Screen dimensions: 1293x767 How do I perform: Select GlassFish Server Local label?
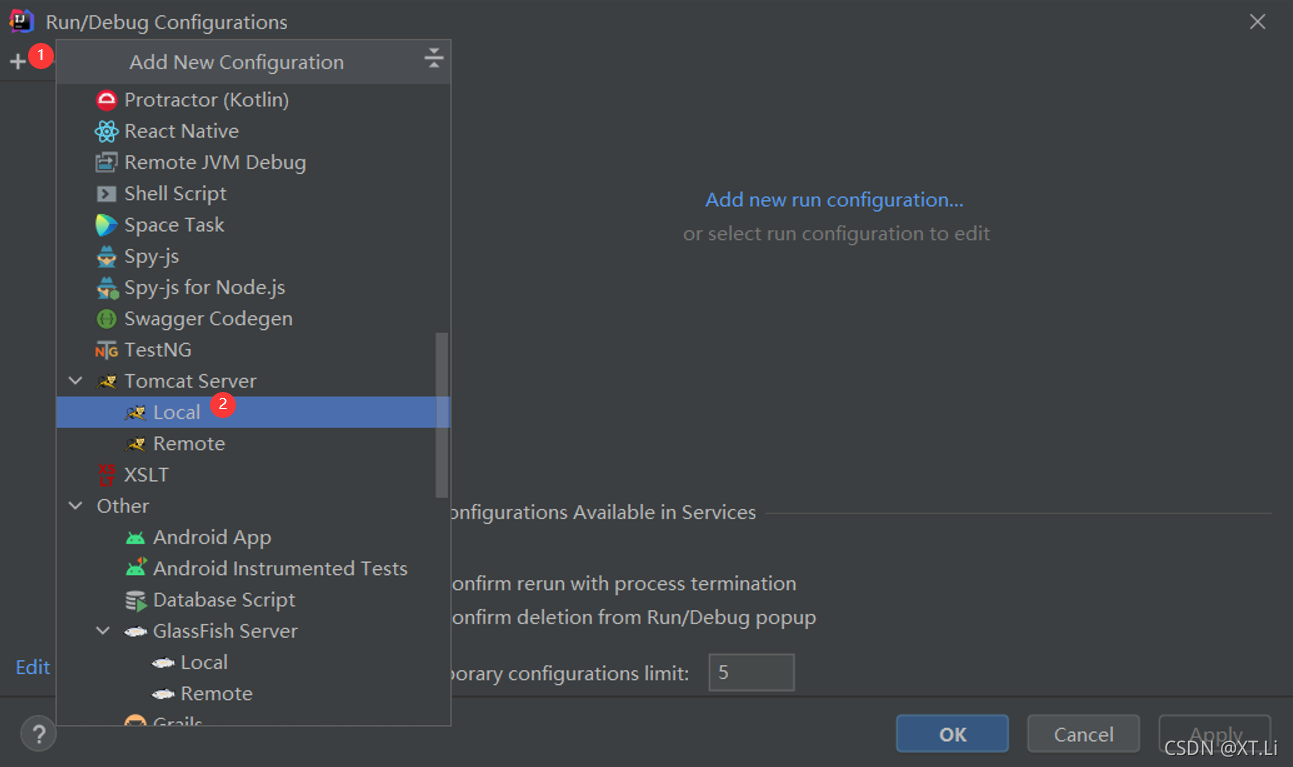point(204,662)
